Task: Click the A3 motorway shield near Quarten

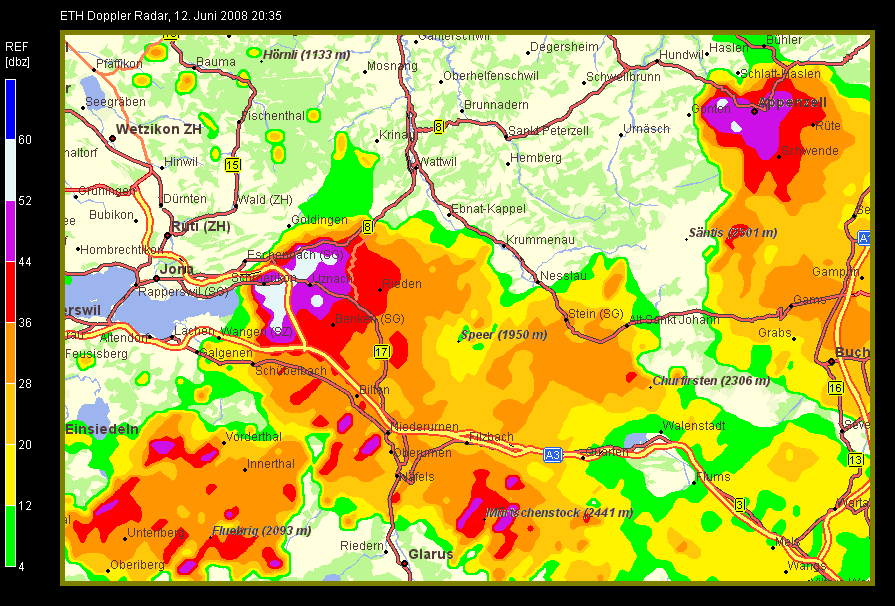Action: [553, 455]
